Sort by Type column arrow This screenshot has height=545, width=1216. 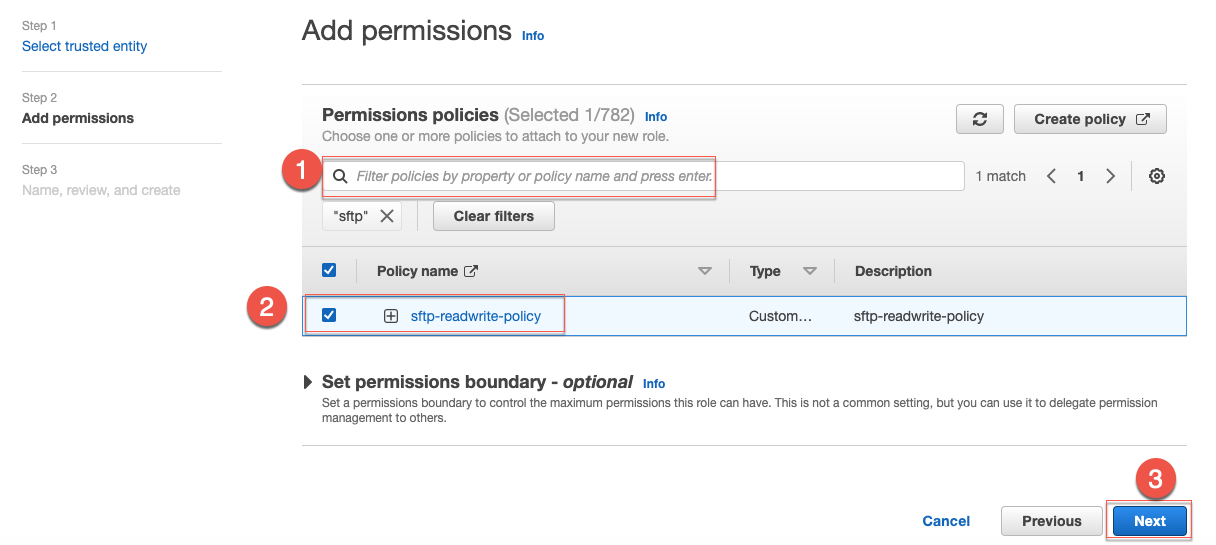click(x=810, y=271)
